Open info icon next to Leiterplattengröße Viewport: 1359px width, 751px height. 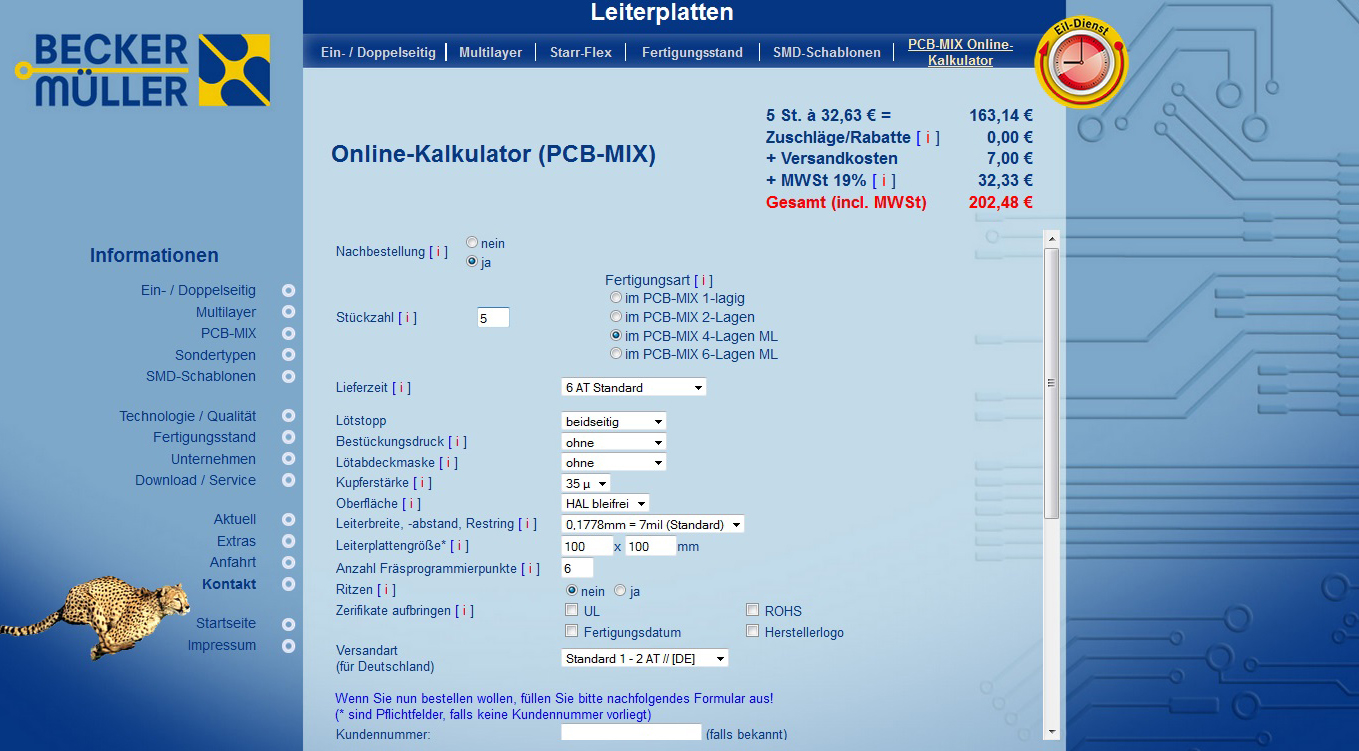tap(459, 546)
